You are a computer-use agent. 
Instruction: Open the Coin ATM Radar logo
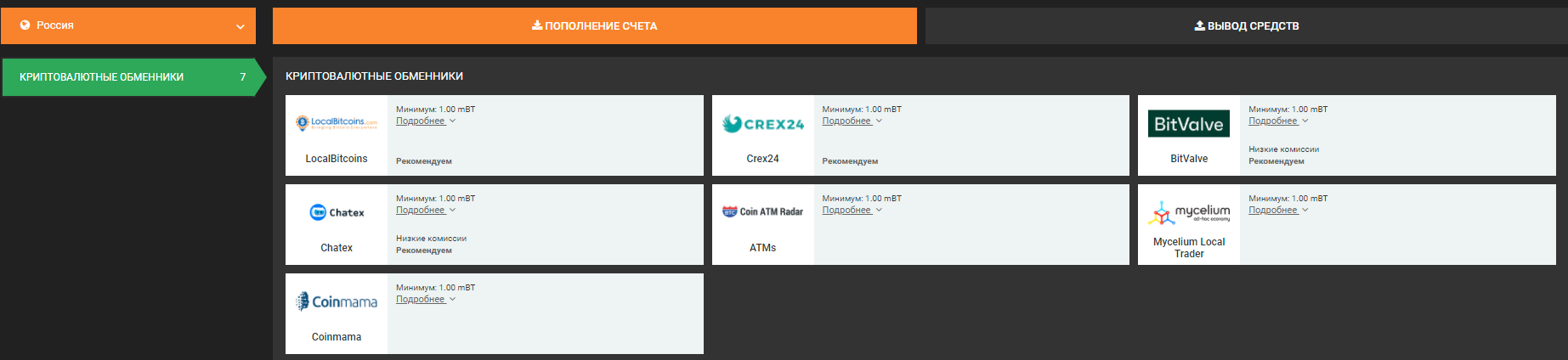pos(762,211)
